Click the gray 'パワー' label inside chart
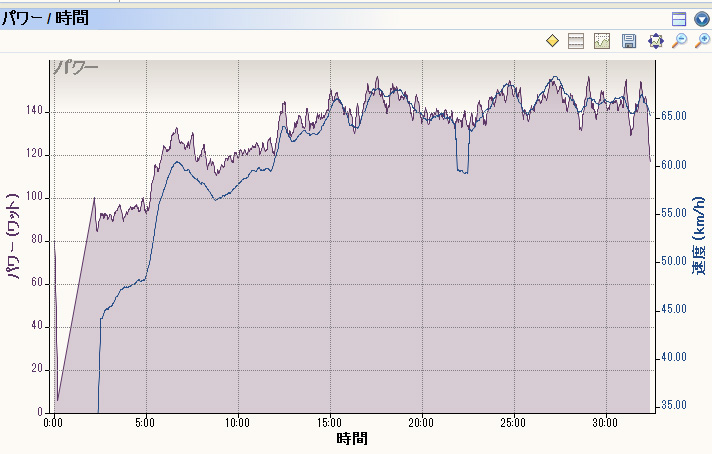This screenshot has width=712, height=454. [x=75, y=68]
